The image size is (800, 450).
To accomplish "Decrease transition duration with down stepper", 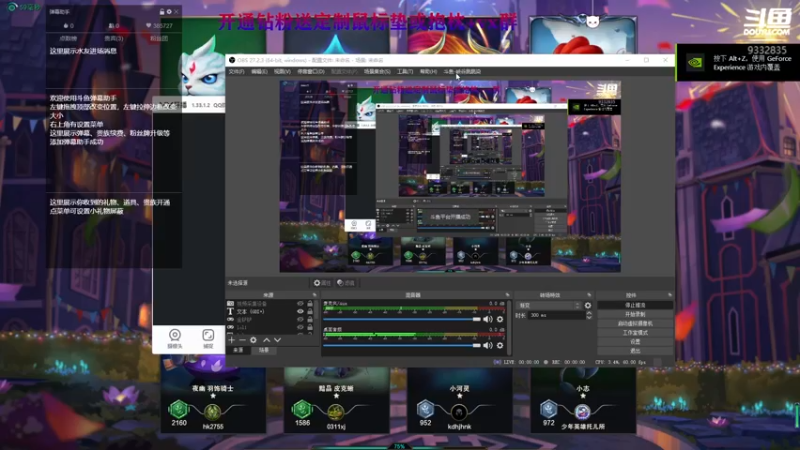I will [x=588, y=317].
